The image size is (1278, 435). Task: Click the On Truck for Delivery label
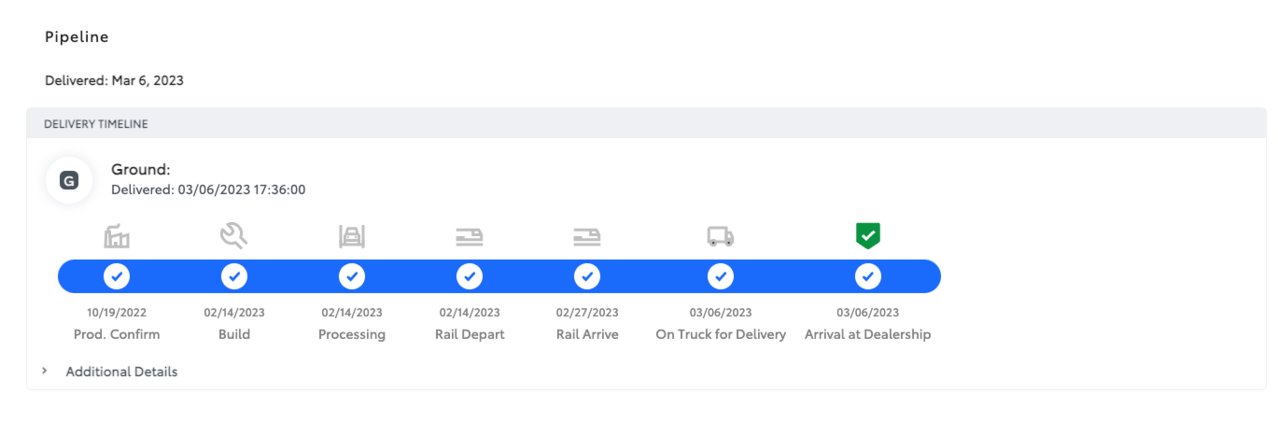tap(720, 334)
